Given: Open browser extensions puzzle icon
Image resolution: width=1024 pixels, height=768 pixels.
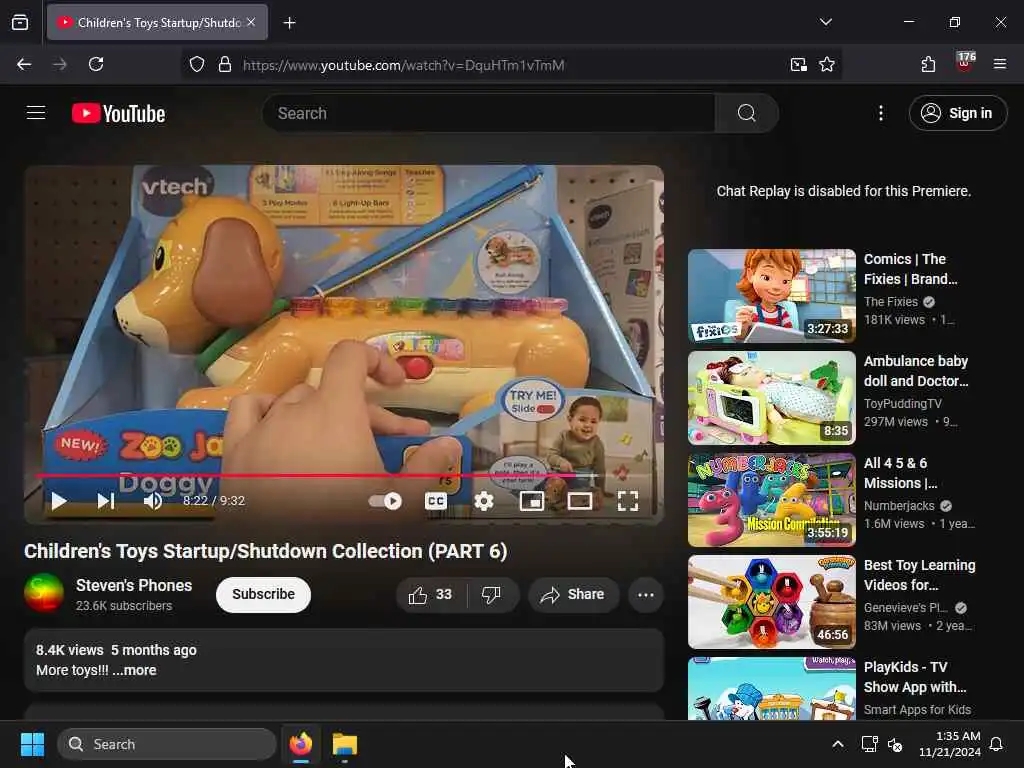Looking at the screenshot, I should click(x=928, y=64).
